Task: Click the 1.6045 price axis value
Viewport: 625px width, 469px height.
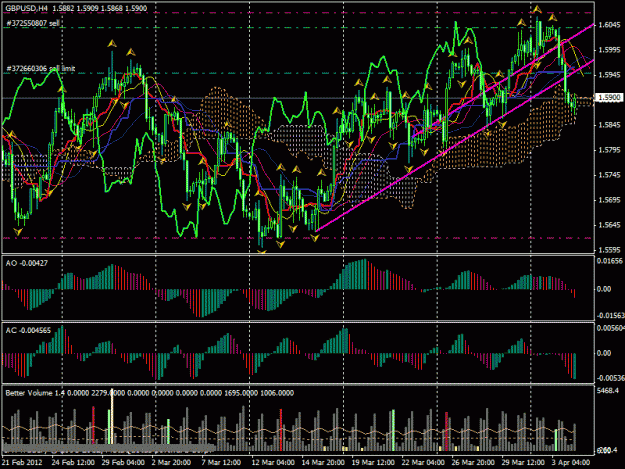Action: [x=609, y=25]
